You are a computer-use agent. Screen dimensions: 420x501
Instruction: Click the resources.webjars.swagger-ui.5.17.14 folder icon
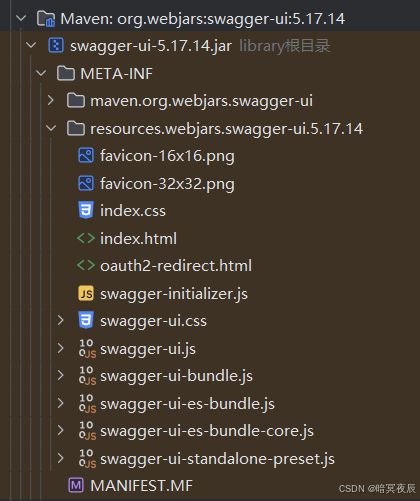coord(76,128)
